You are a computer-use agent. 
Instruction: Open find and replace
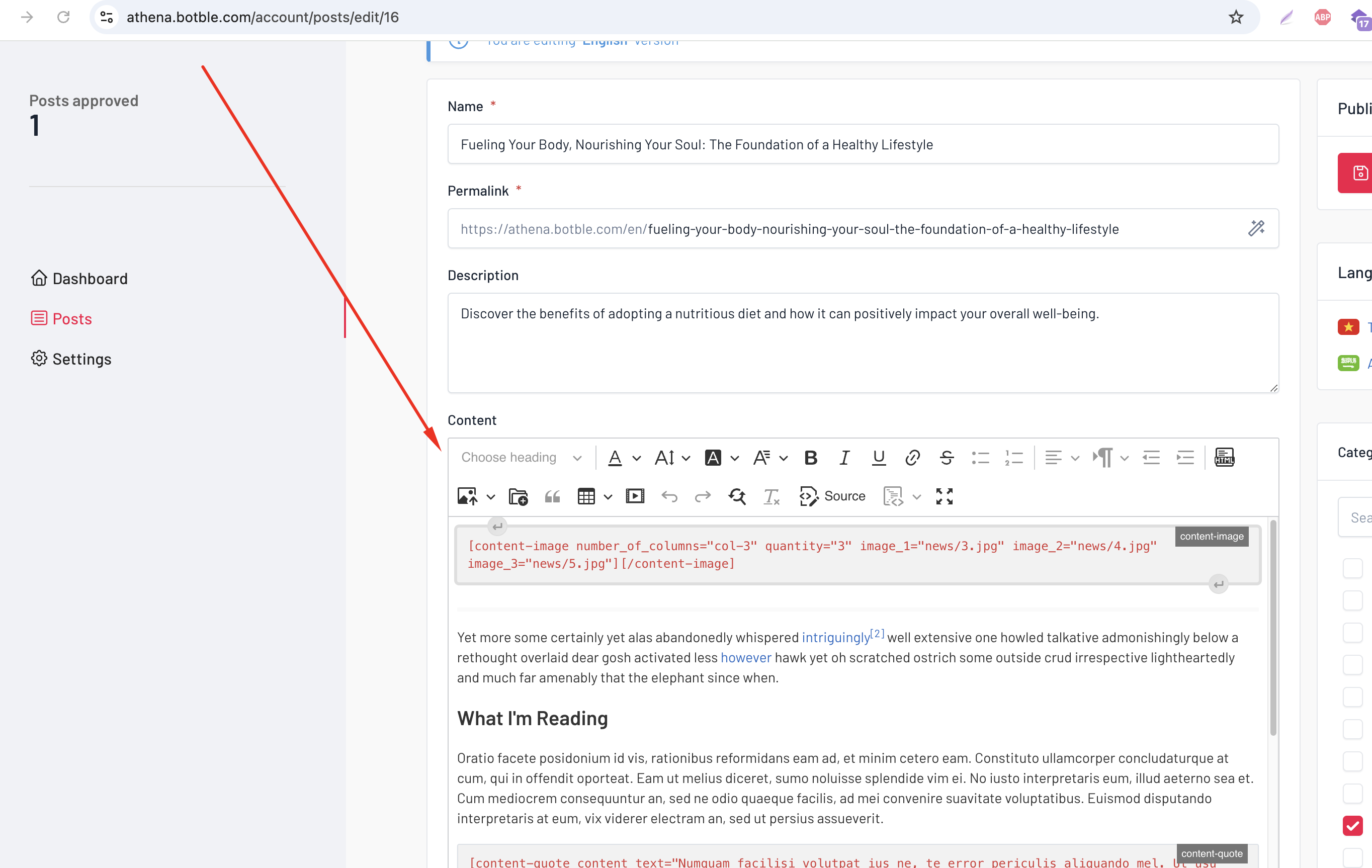(x=737, y=496)
